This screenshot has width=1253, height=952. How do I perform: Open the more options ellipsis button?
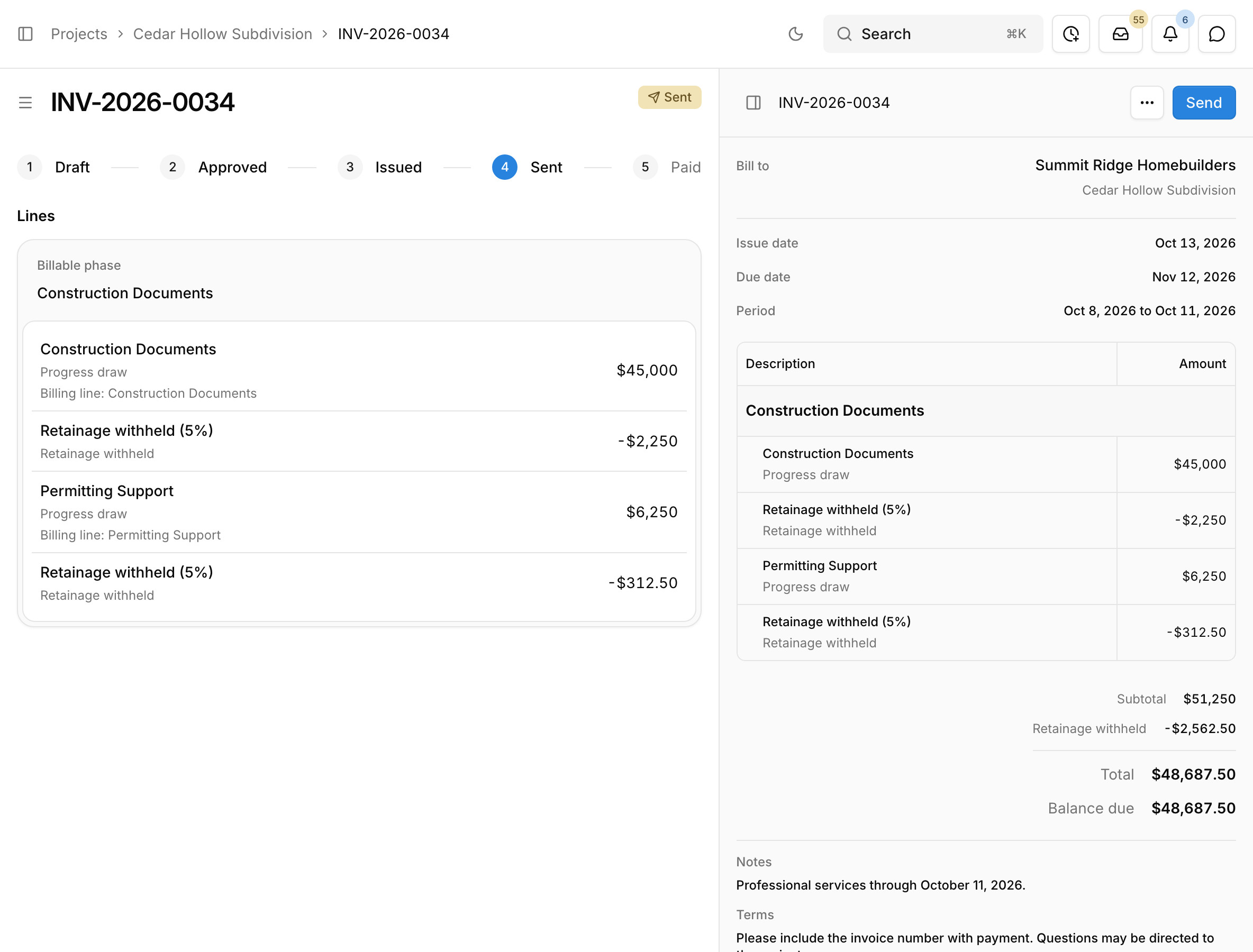1147,103
